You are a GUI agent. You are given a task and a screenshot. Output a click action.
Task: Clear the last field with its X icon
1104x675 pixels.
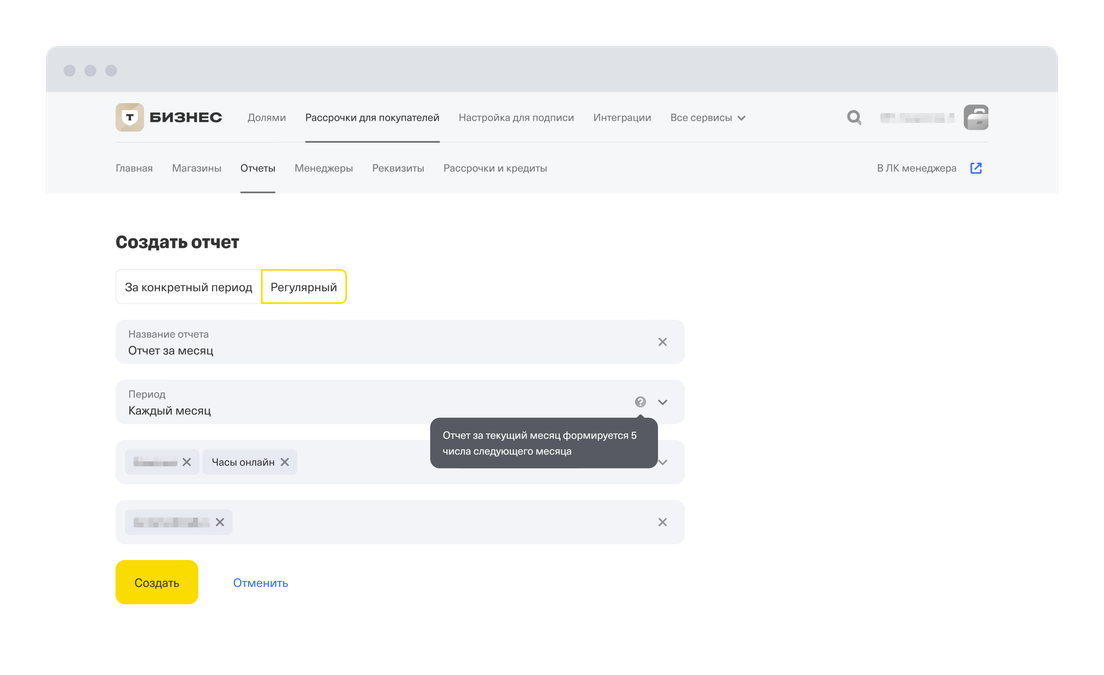(x=662, y=522)
